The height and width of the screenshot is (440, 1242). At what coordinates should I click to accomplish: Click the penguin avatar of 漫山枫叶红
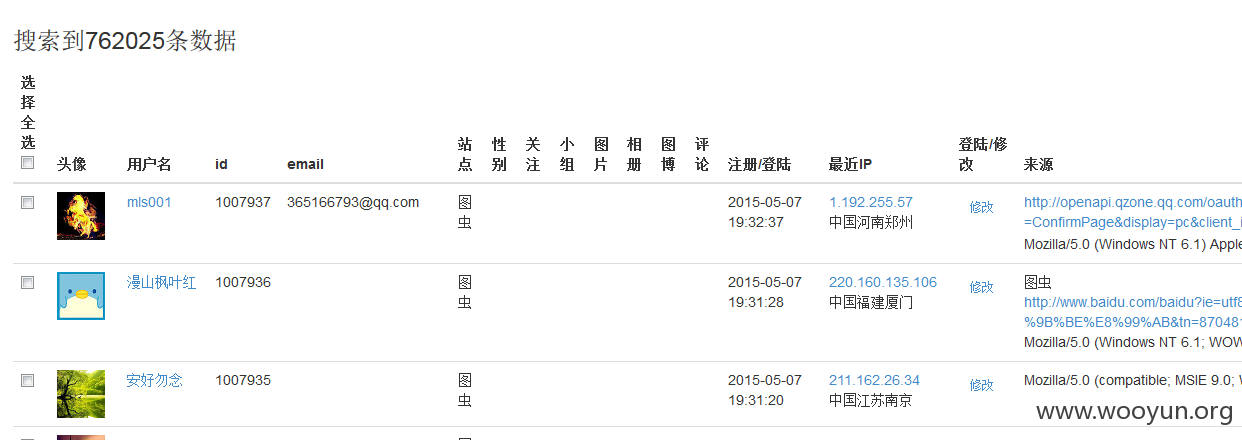[81, 296]
